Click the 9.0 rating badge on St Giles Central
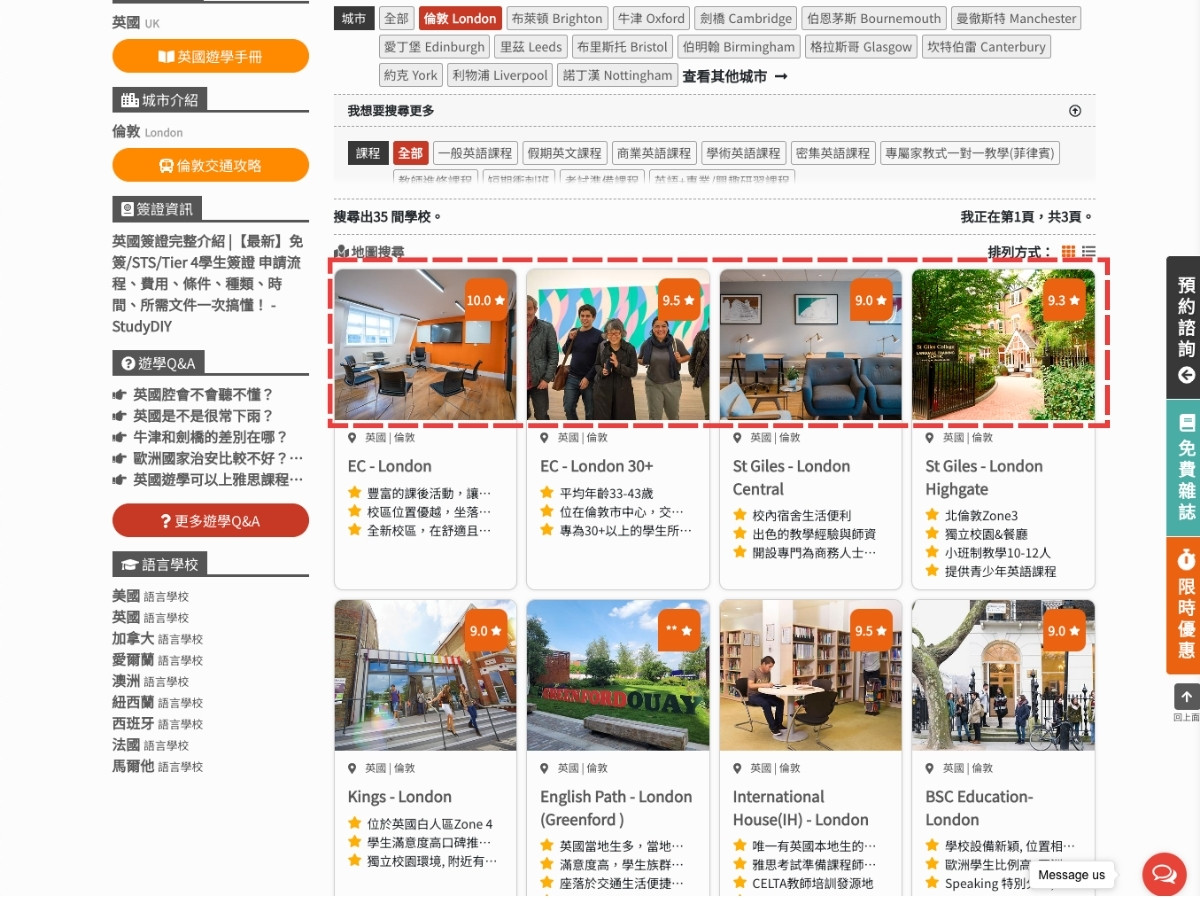 tap(871, 300)
